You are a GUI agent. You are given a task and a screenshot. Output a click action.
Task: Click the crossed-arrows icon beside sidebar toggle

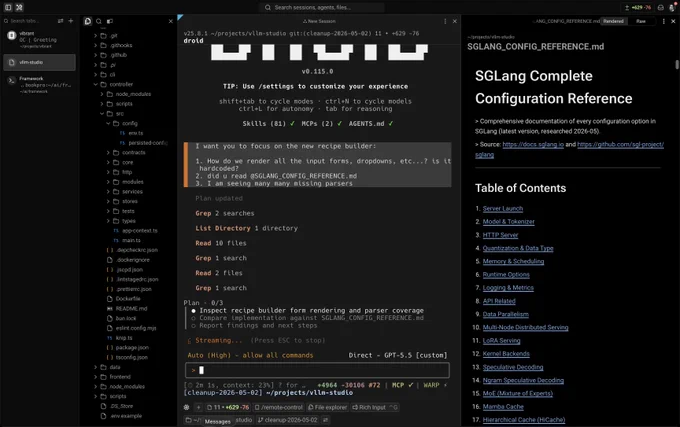pos(19,7)
